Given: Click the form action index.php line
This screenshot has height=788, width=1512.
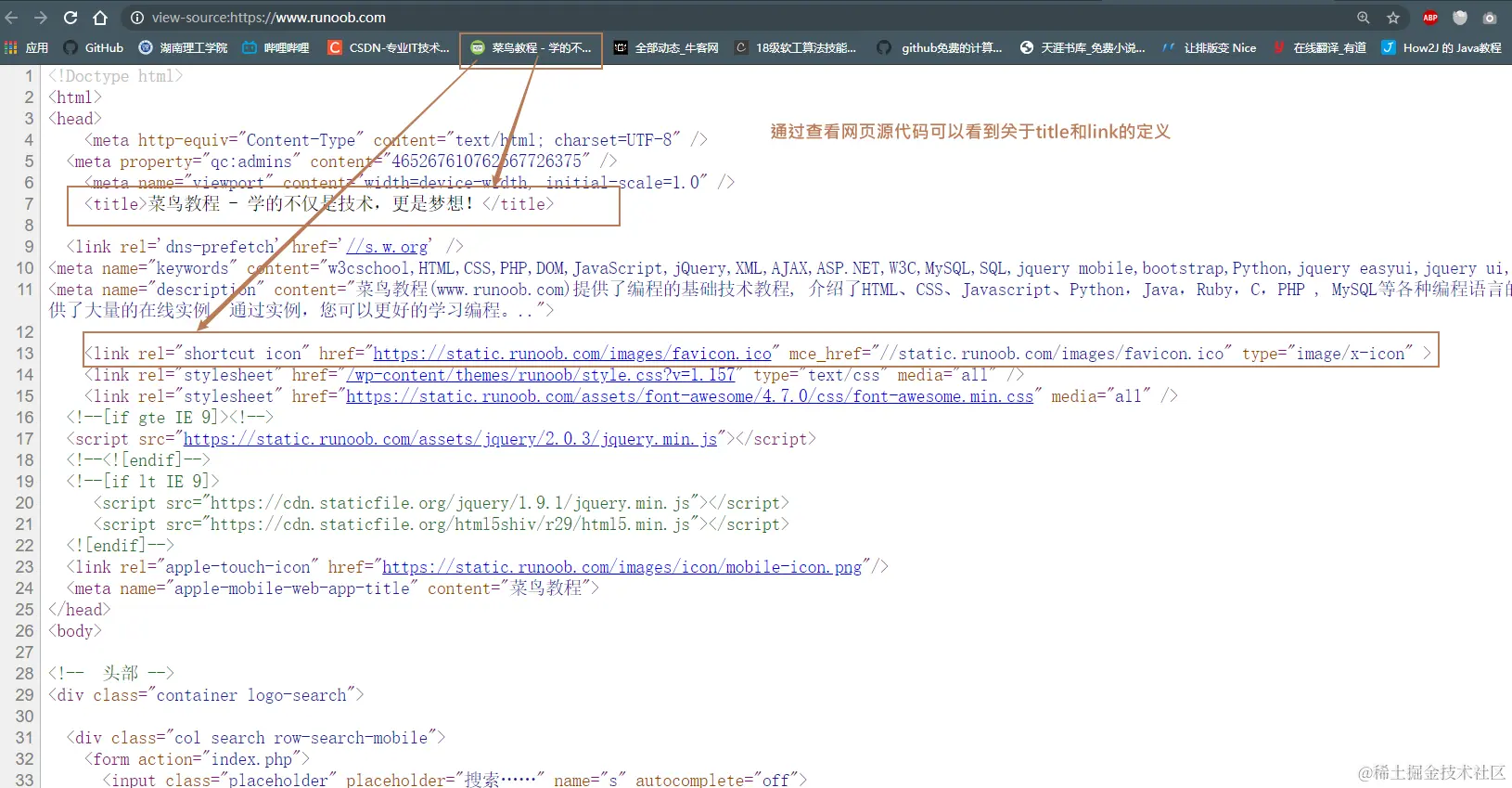Looking at the screenshot, I should 198,759.
